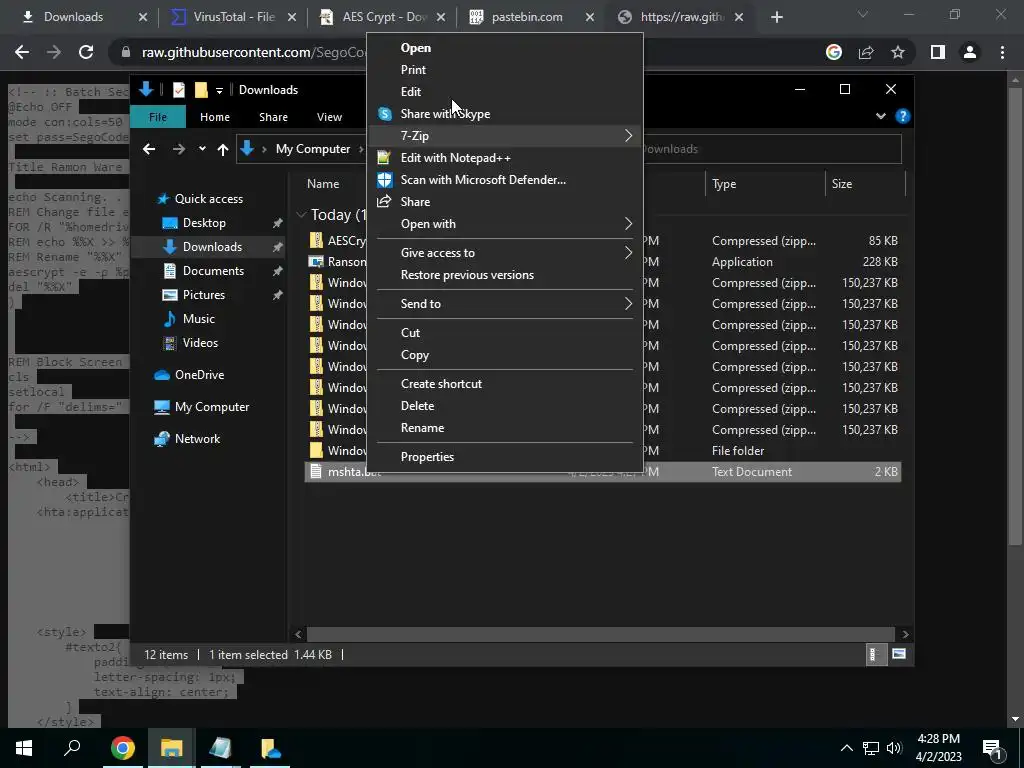
Task: Click the Explorer search Downloads field
Action: click(x=771, y=149)
